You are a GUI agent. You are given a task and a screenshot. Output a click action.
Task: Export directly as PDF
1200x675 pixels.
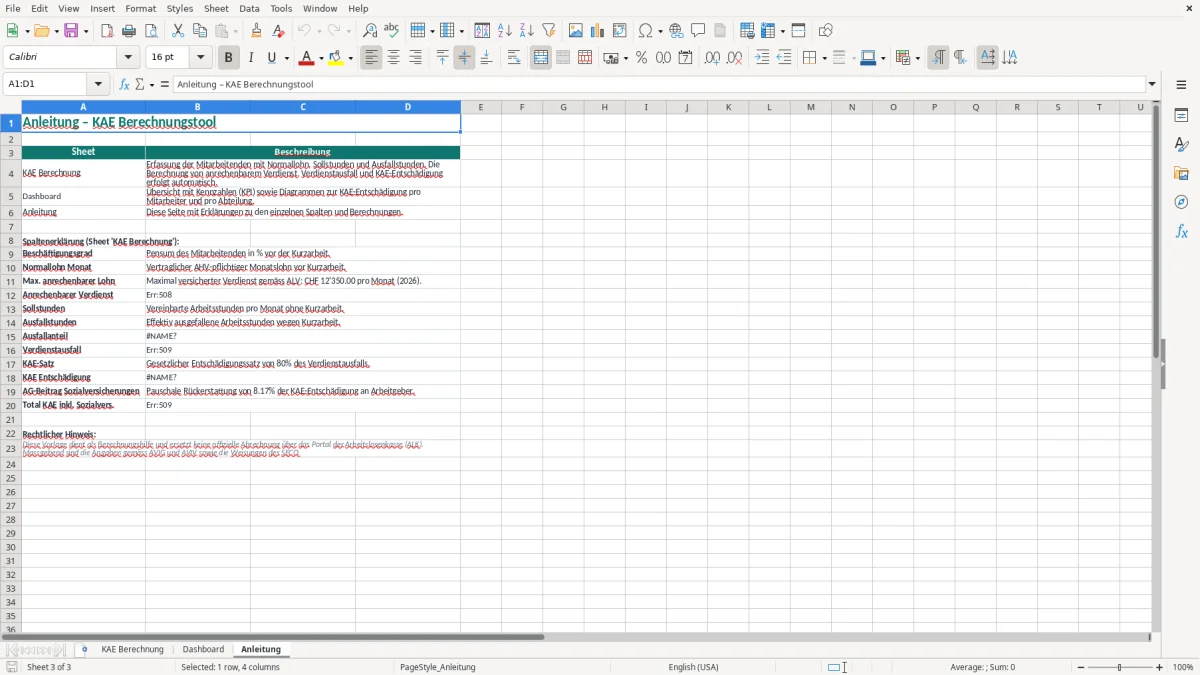point(107,31)
